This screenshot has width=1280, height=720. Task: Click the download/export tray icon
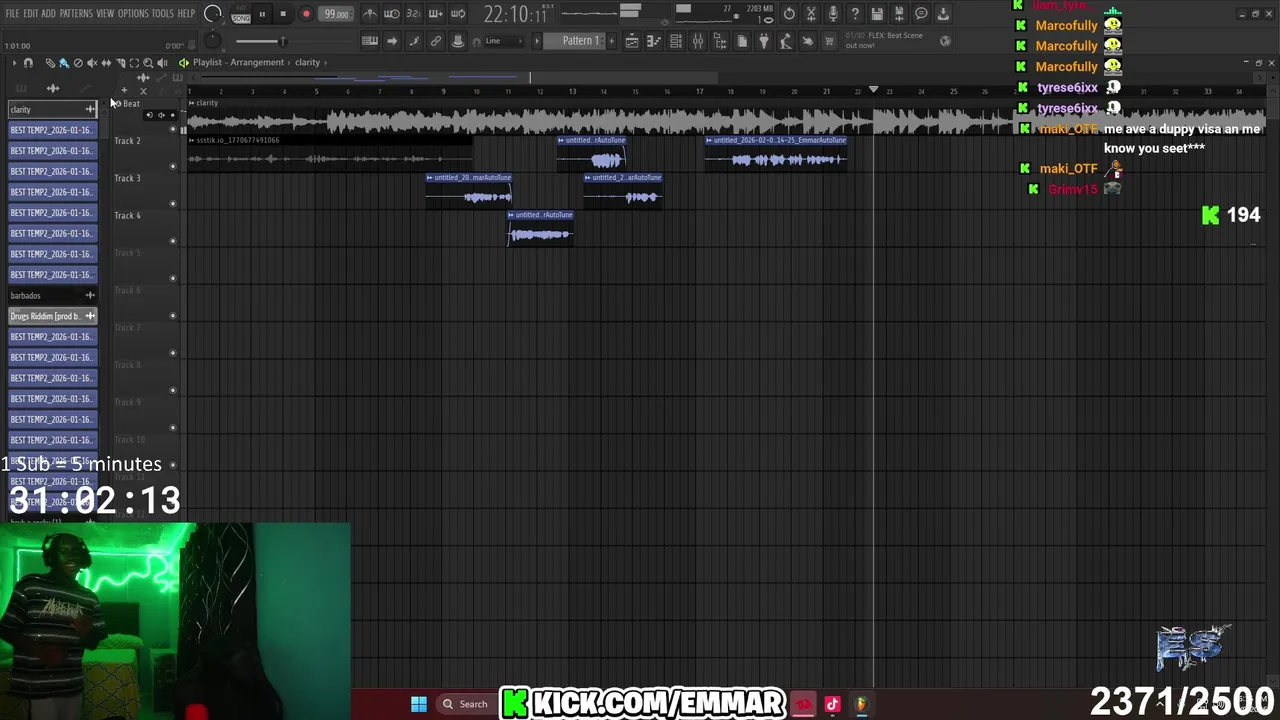pyautogui.click(x=943, y=14)
